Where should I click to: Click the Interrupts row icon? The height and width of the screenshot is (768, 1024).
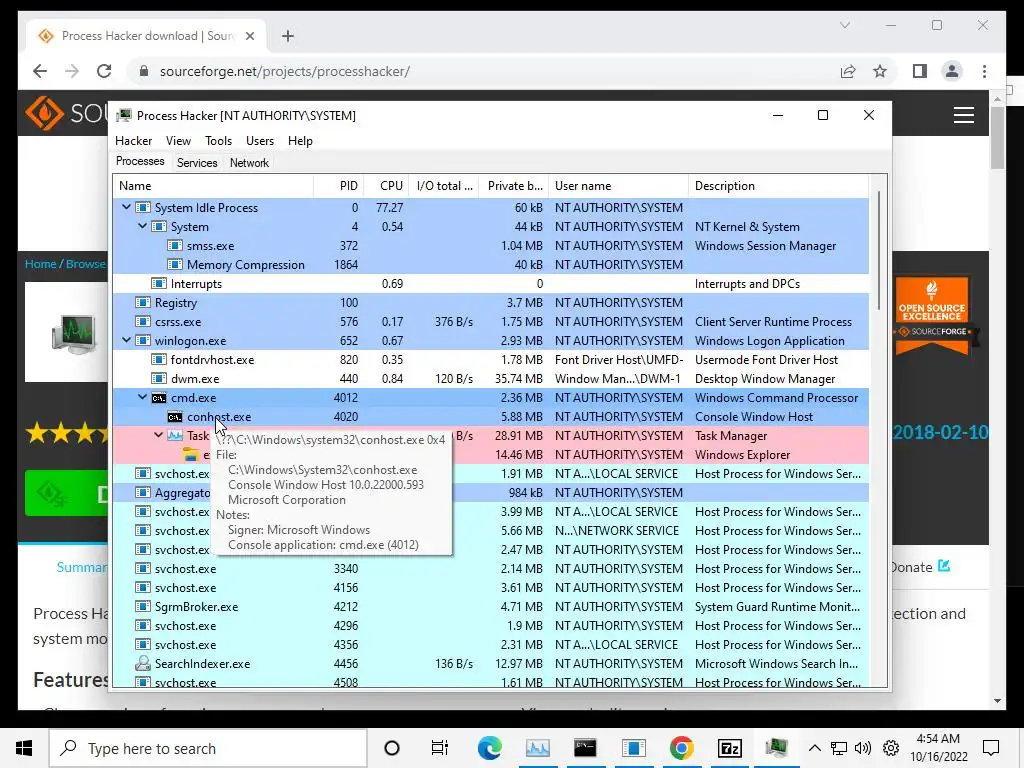click(x=159, y=283)
